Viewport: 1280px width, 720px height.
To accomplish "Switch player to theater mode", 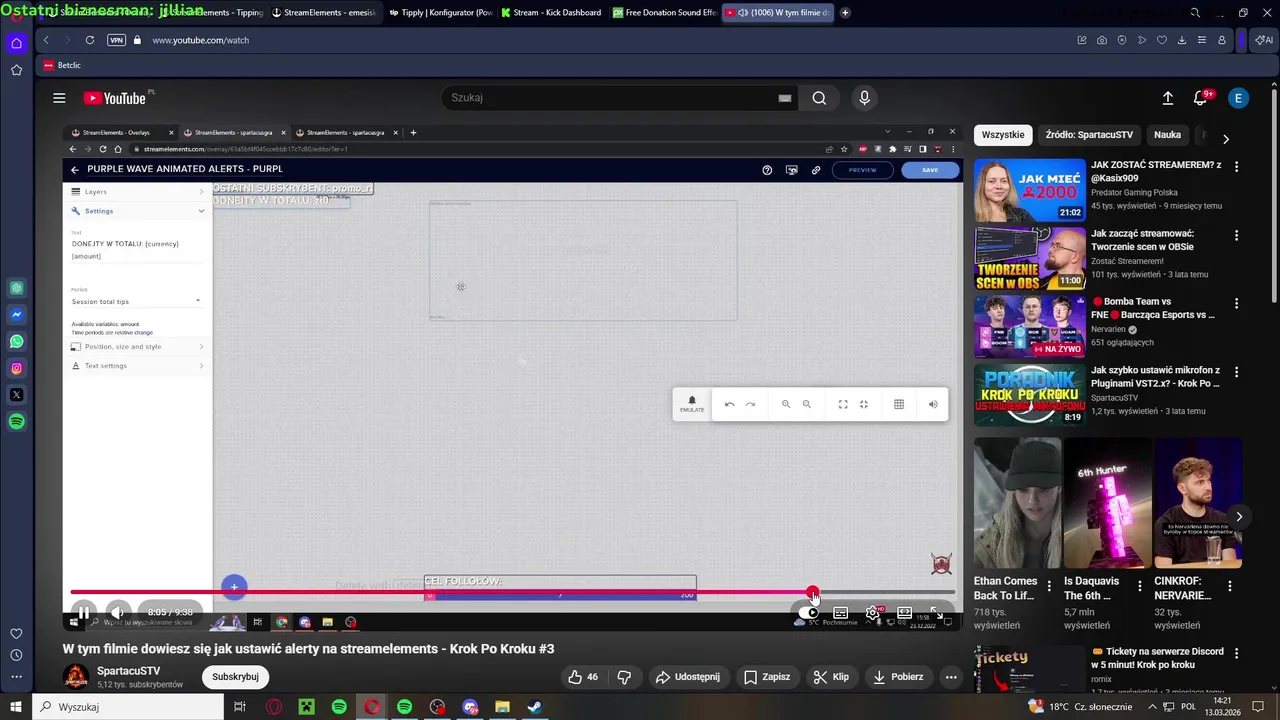I will coord(904,613).
